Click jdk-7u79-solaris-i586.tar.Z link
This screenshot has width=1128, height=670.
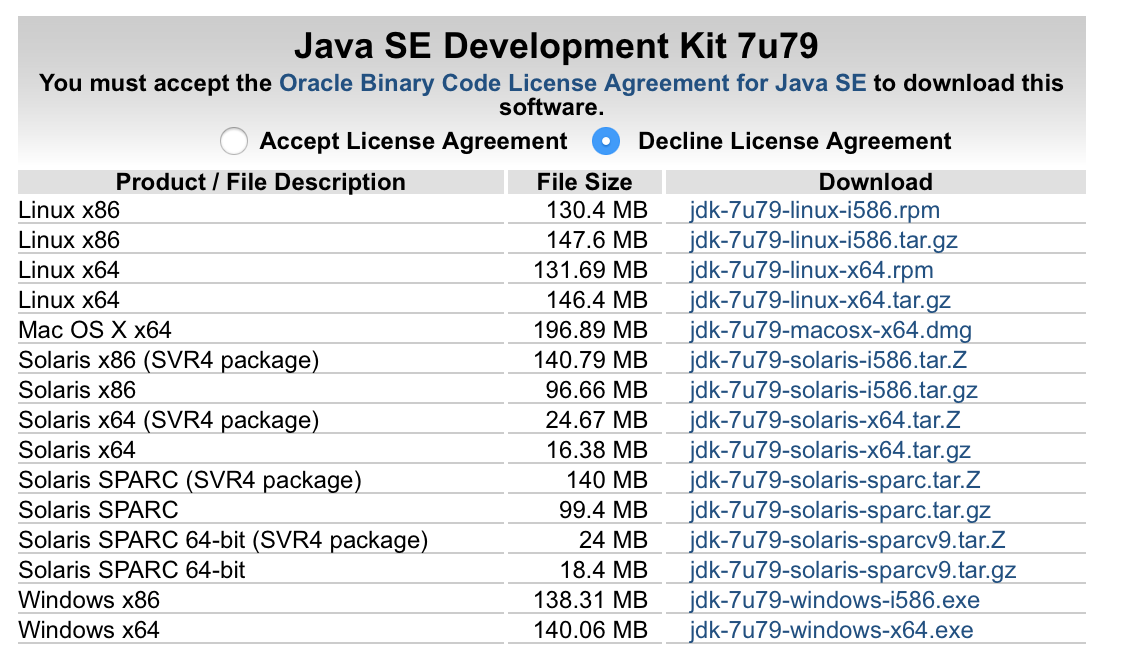(828, 361)
